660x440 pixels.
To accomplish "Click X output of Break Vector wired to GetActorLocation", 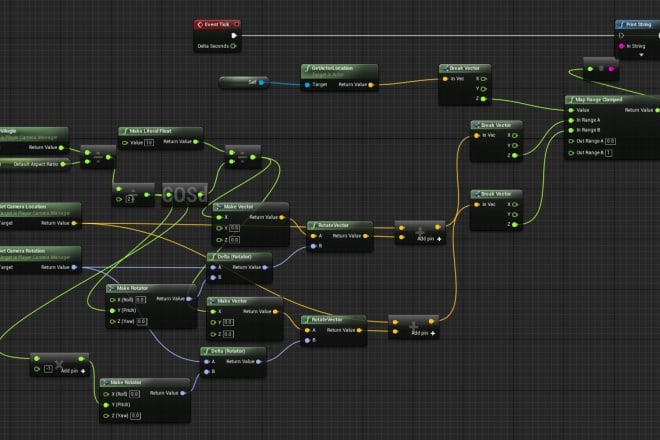I will point(484,79).
